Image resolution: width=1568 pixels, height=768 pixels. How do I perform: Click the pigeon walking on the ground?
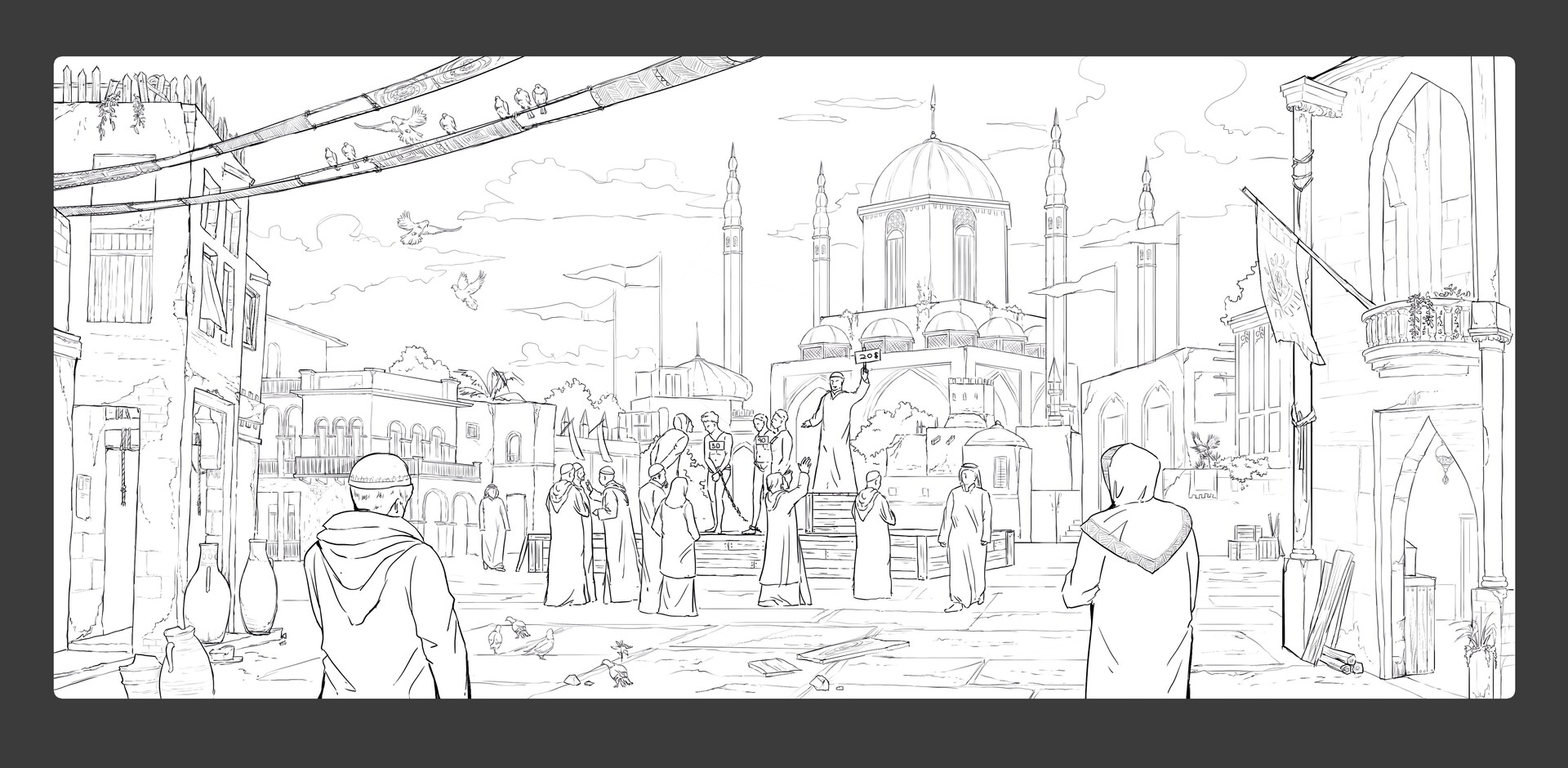coord(543,645)
